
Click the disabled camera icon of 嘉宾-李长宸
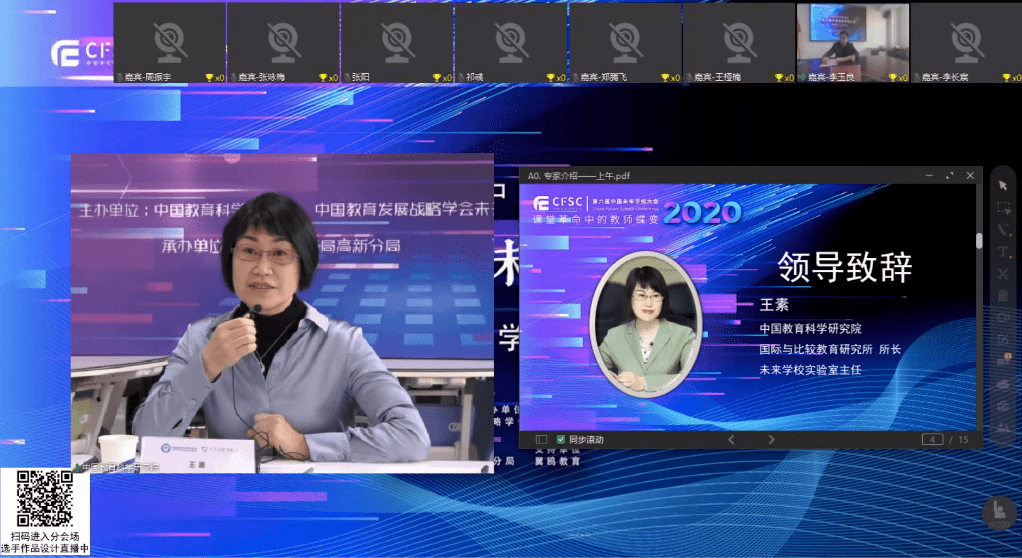click(x=967, y=42)
